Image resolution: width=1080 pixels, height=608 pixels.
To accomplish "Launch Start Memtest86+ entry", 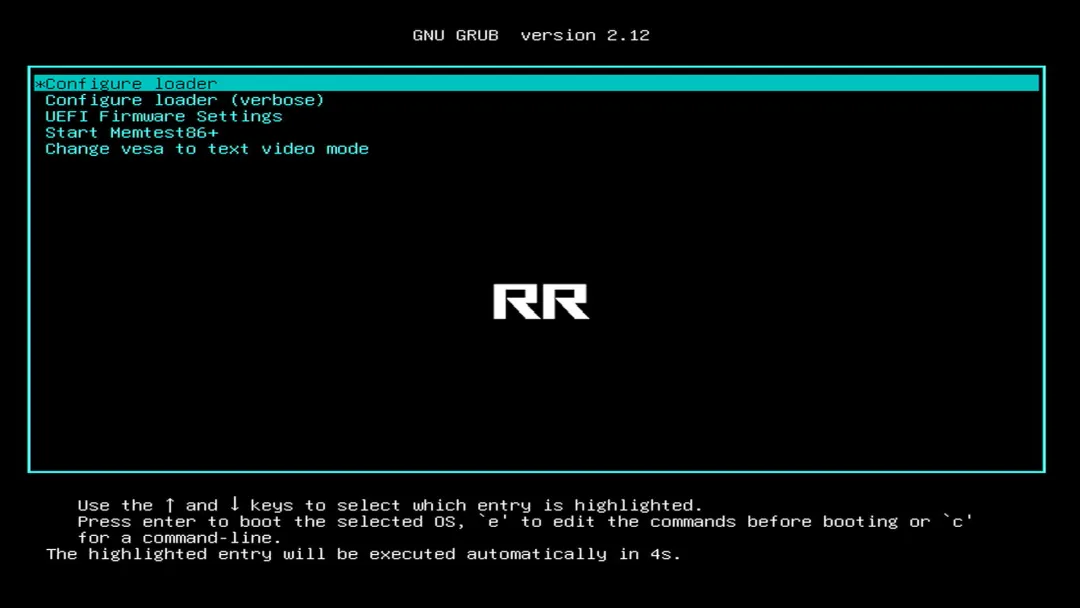I will 132,132.
